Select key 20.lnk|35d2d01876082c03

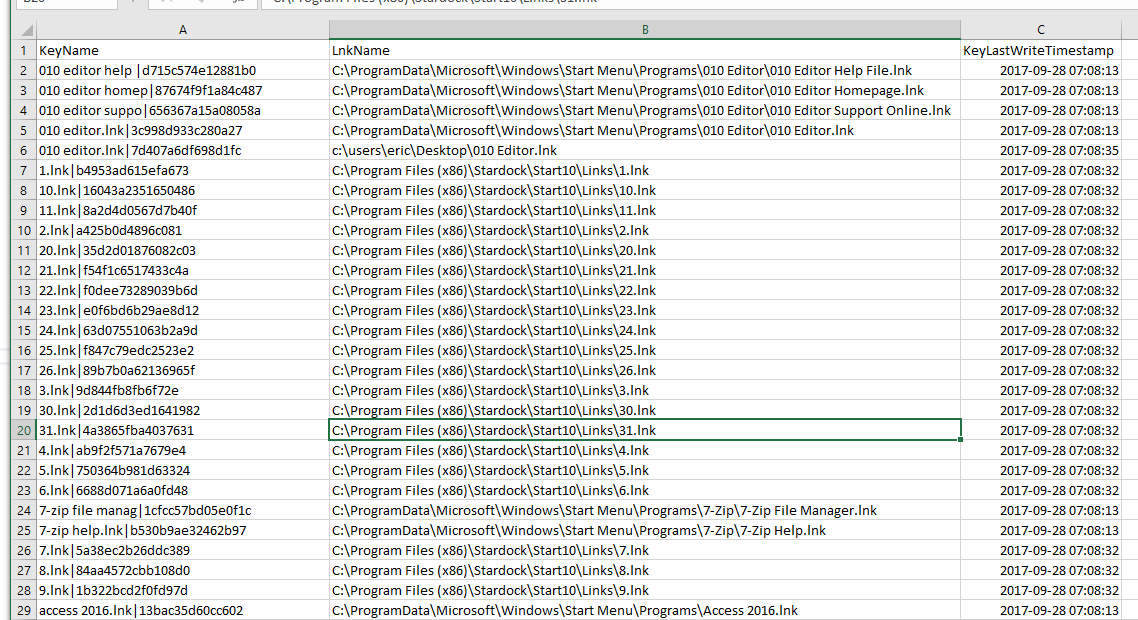pos(182,250)
